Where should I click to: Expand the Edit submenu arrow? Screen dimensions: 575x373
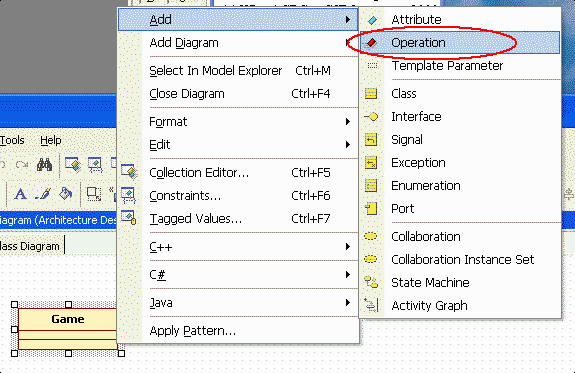[348, 145]
